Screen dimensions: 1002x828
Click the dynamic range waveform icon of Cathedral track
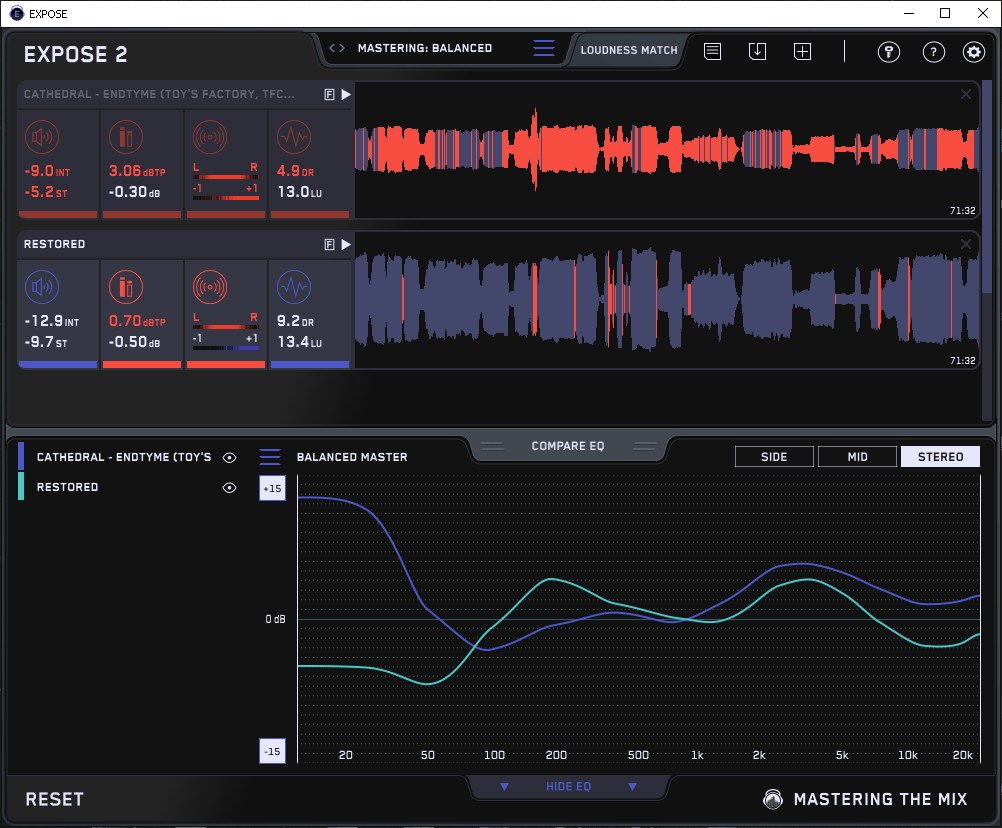(x=293, y=137)
